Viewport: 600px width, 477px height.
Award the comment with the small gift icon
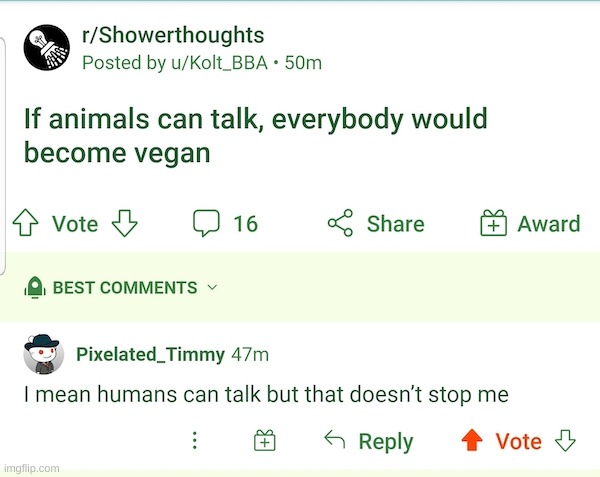coord(264,441)
